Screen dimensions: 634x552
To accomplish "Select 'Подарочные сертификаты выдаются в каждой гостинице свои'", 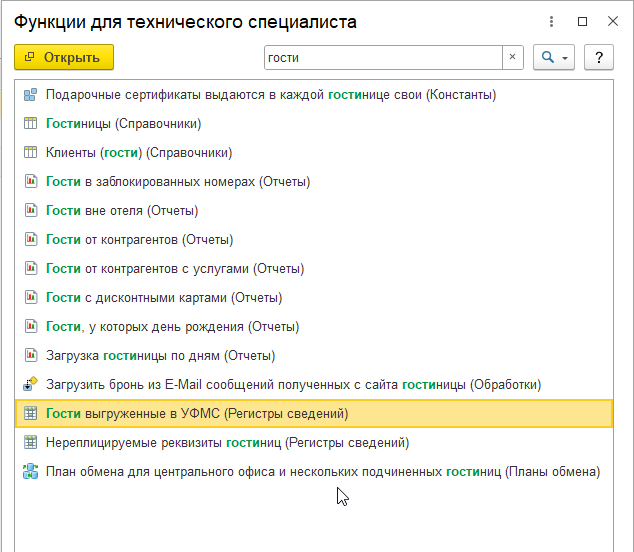I will 314,95.
